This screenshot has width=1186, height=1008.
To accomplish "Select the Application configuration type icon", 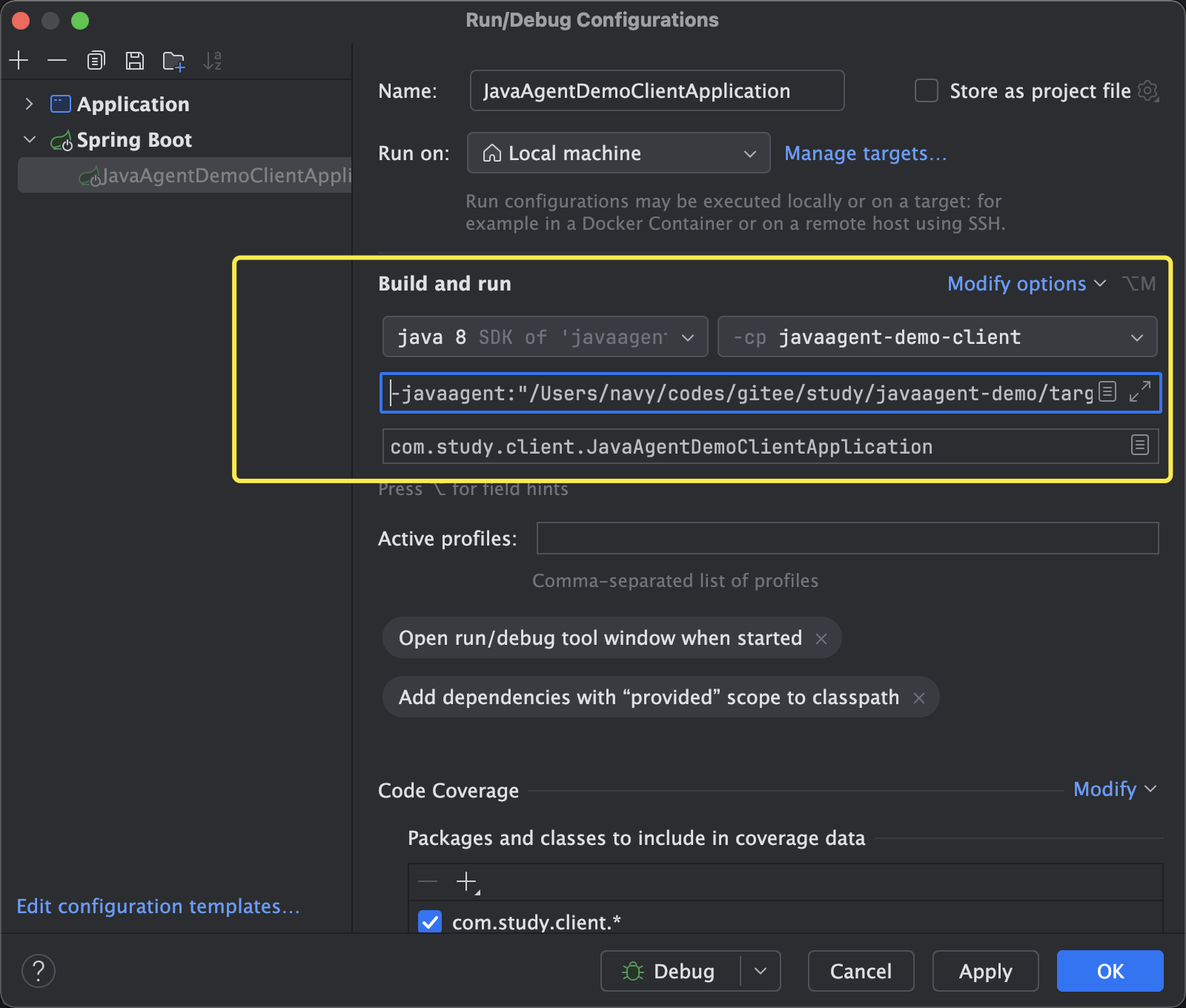I will [61, 104].
